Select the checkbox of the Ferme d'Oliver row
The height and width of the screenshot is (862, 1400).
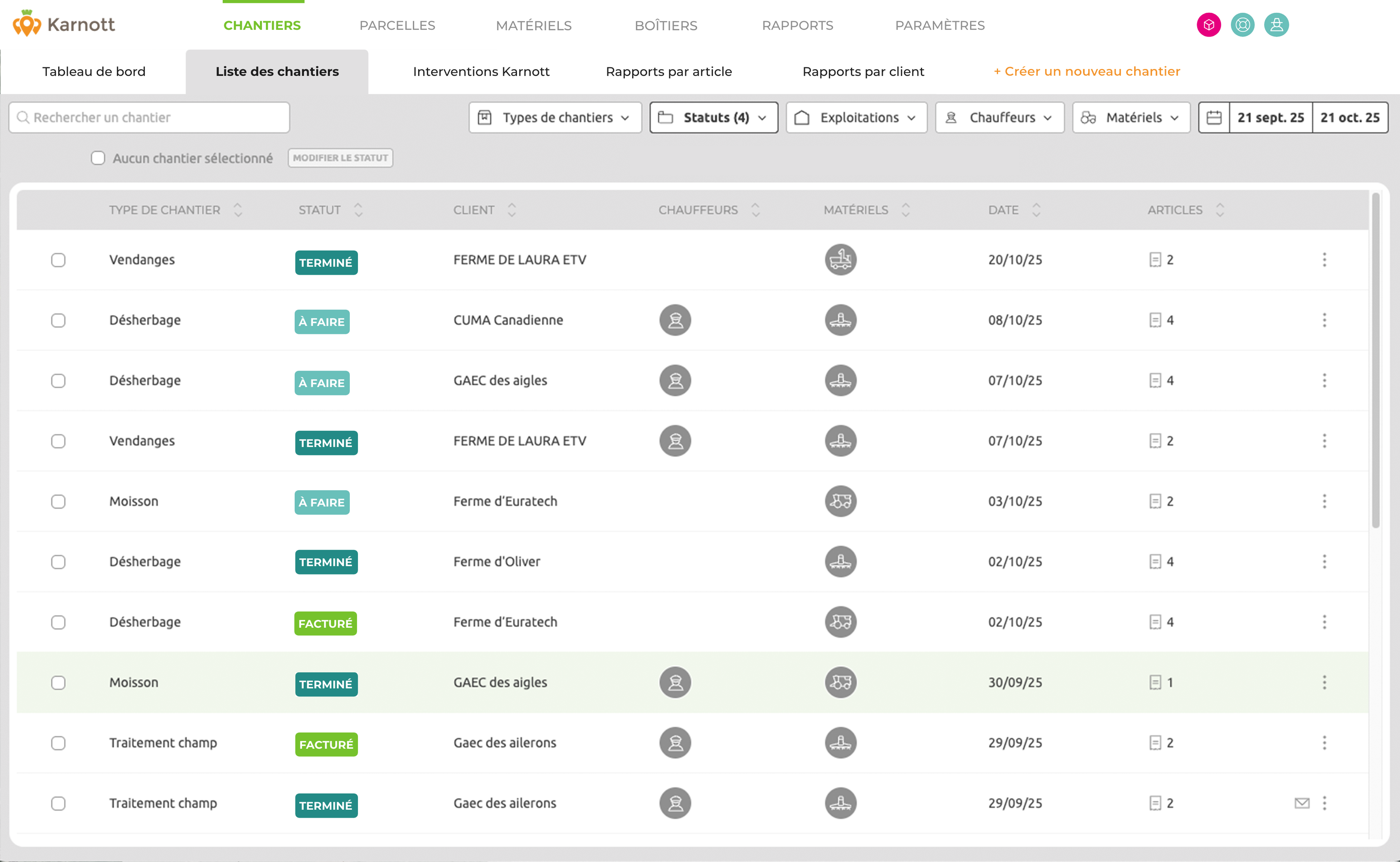tap(58, 562)
